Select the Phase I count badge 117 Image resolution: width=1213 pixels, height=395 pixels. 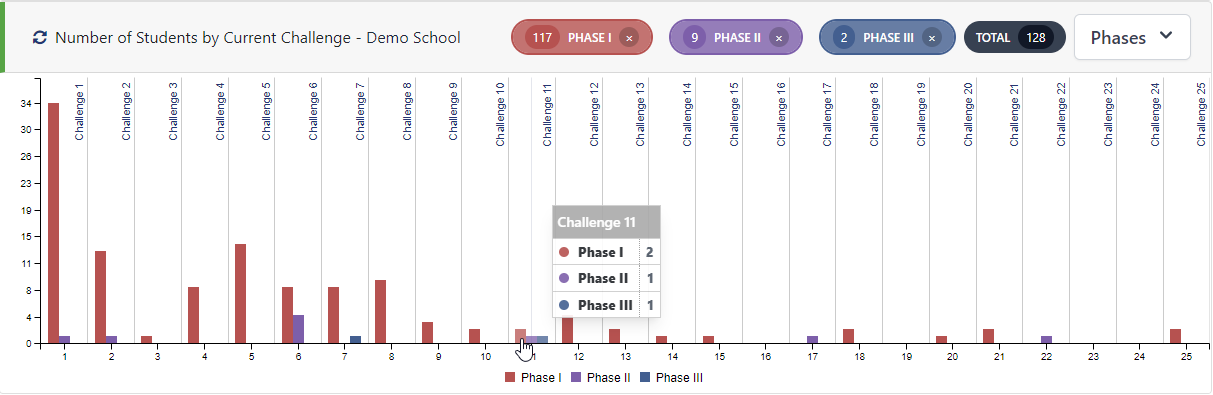[543, 38]
